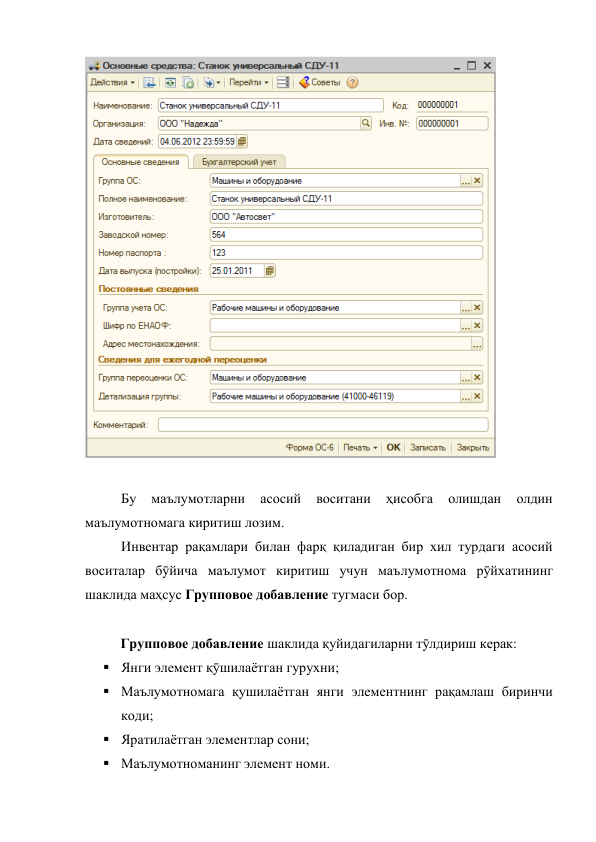Open Советы tips button
The height and width of the screenshot is (842, 596).
319,83
